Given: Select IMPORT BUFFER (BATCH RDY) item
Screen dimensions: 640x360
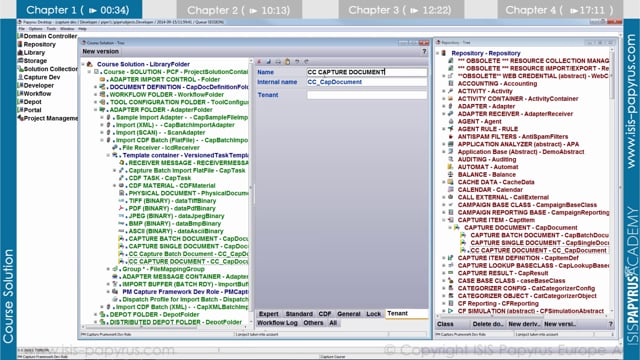Looking at the screenshot, I should pyautogui.click(x=185, y=284).
